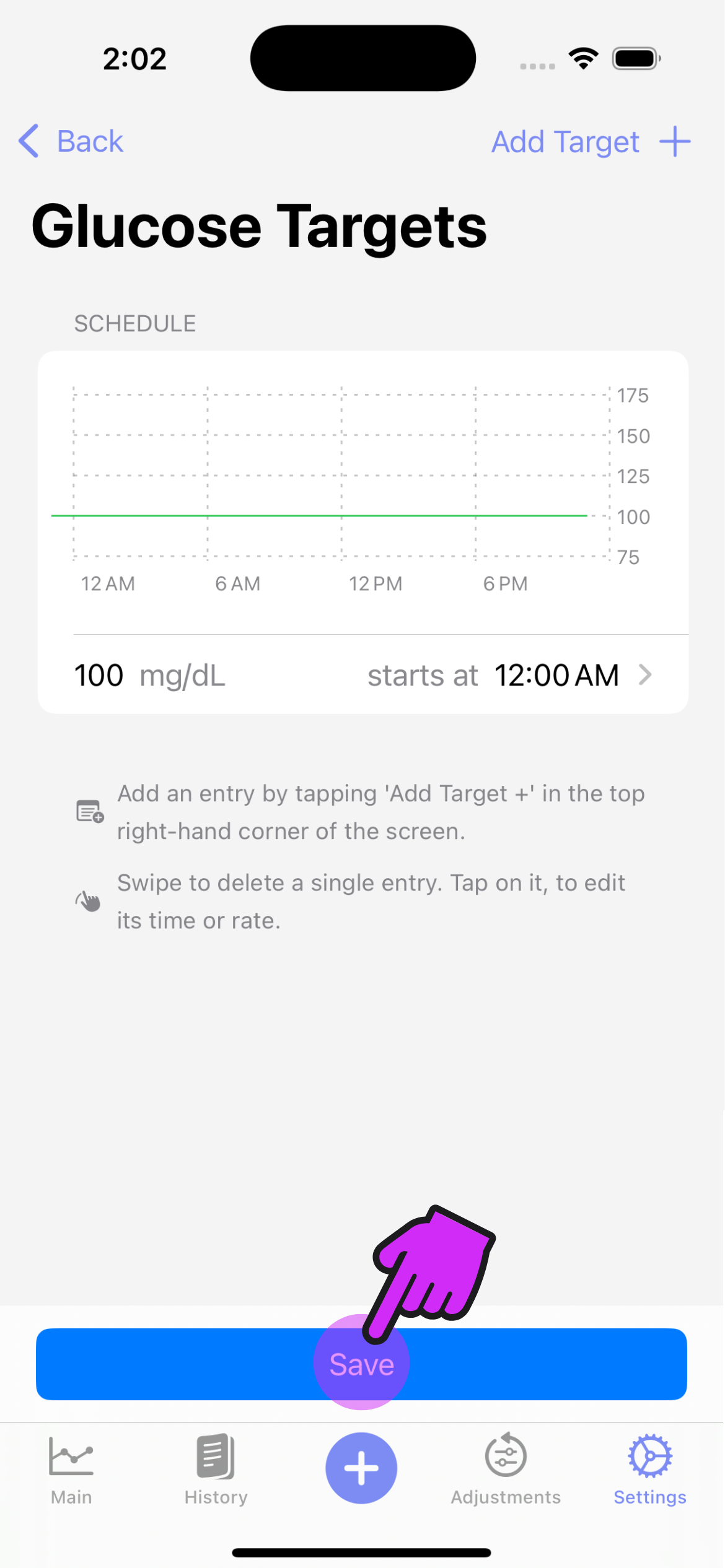Click the add-entry hint list icon
This screenshot has height=1568, width=725.
tap(90, 811)
